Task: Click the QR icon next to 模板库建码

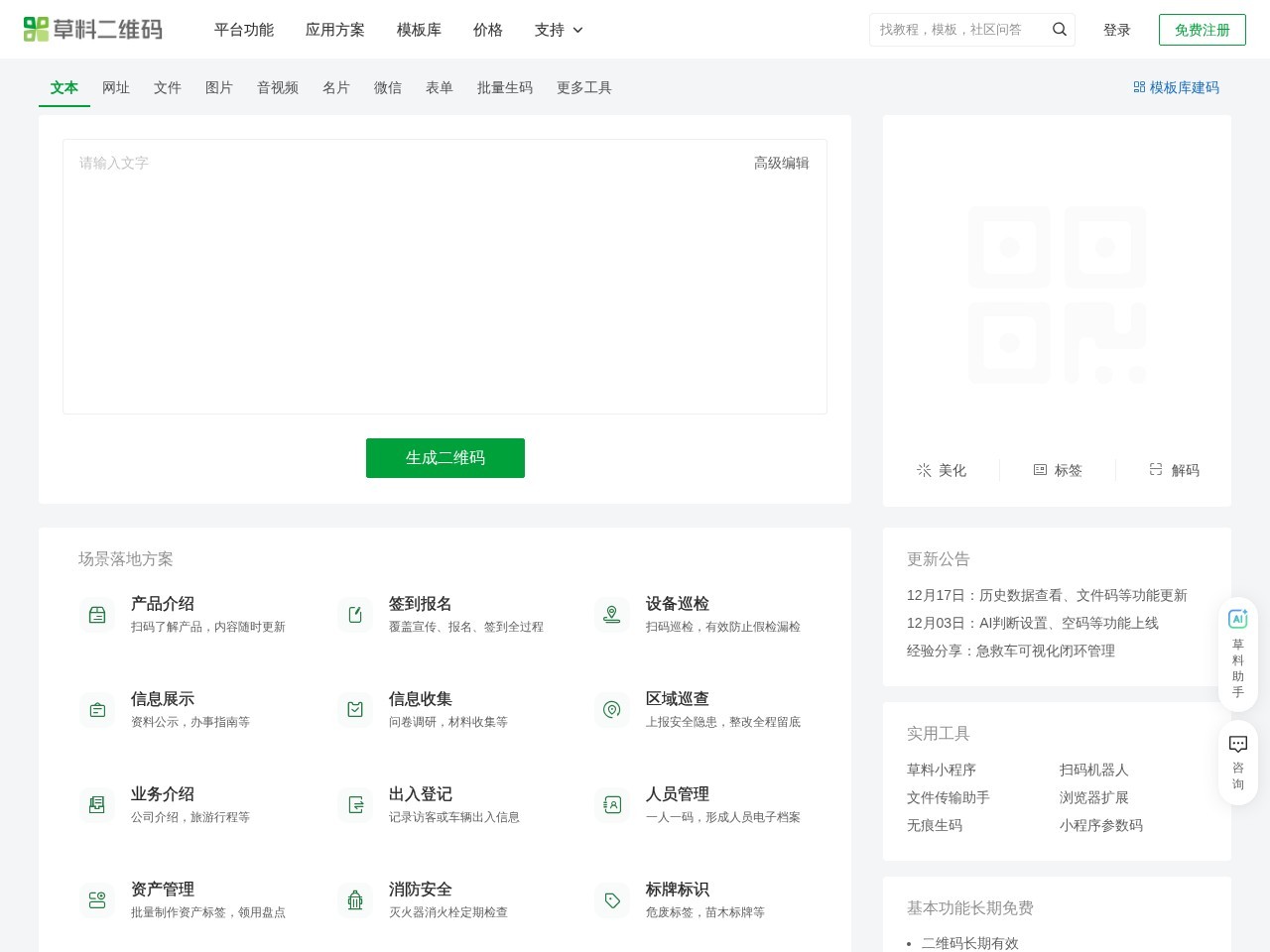Action: pyautogui.click(x=1138, y=87)
